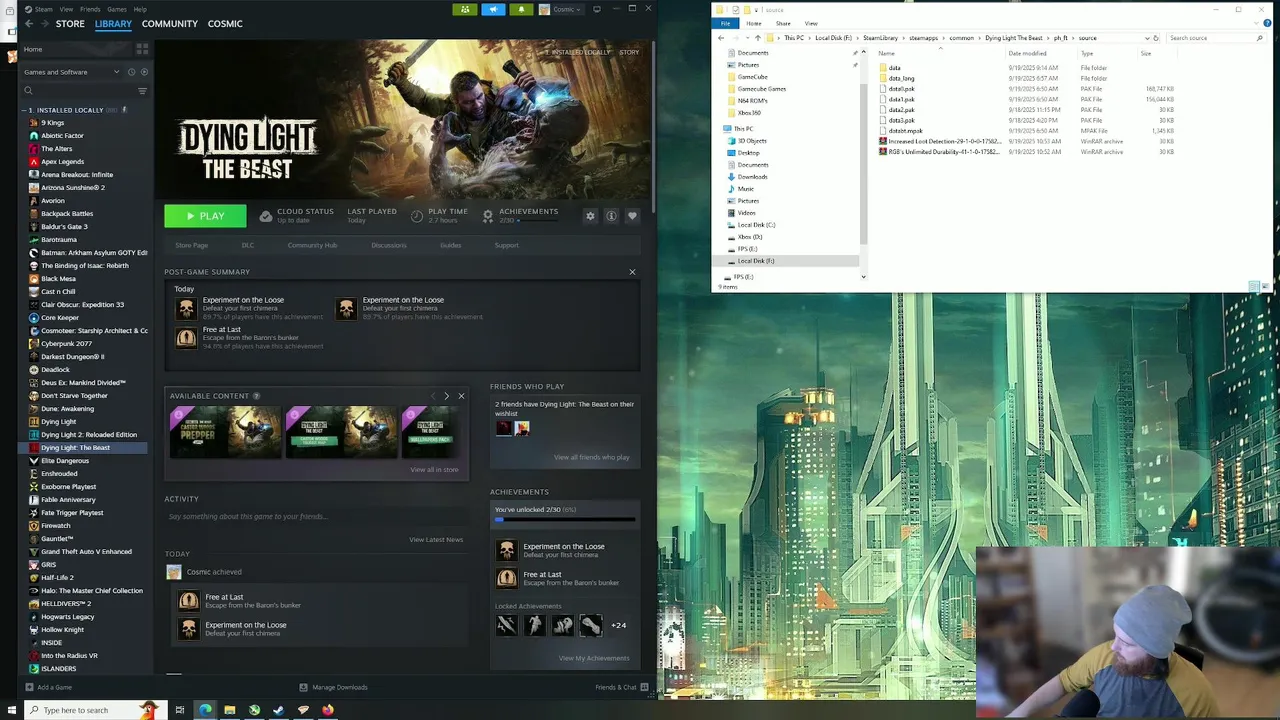Open the DLC link

248,245
